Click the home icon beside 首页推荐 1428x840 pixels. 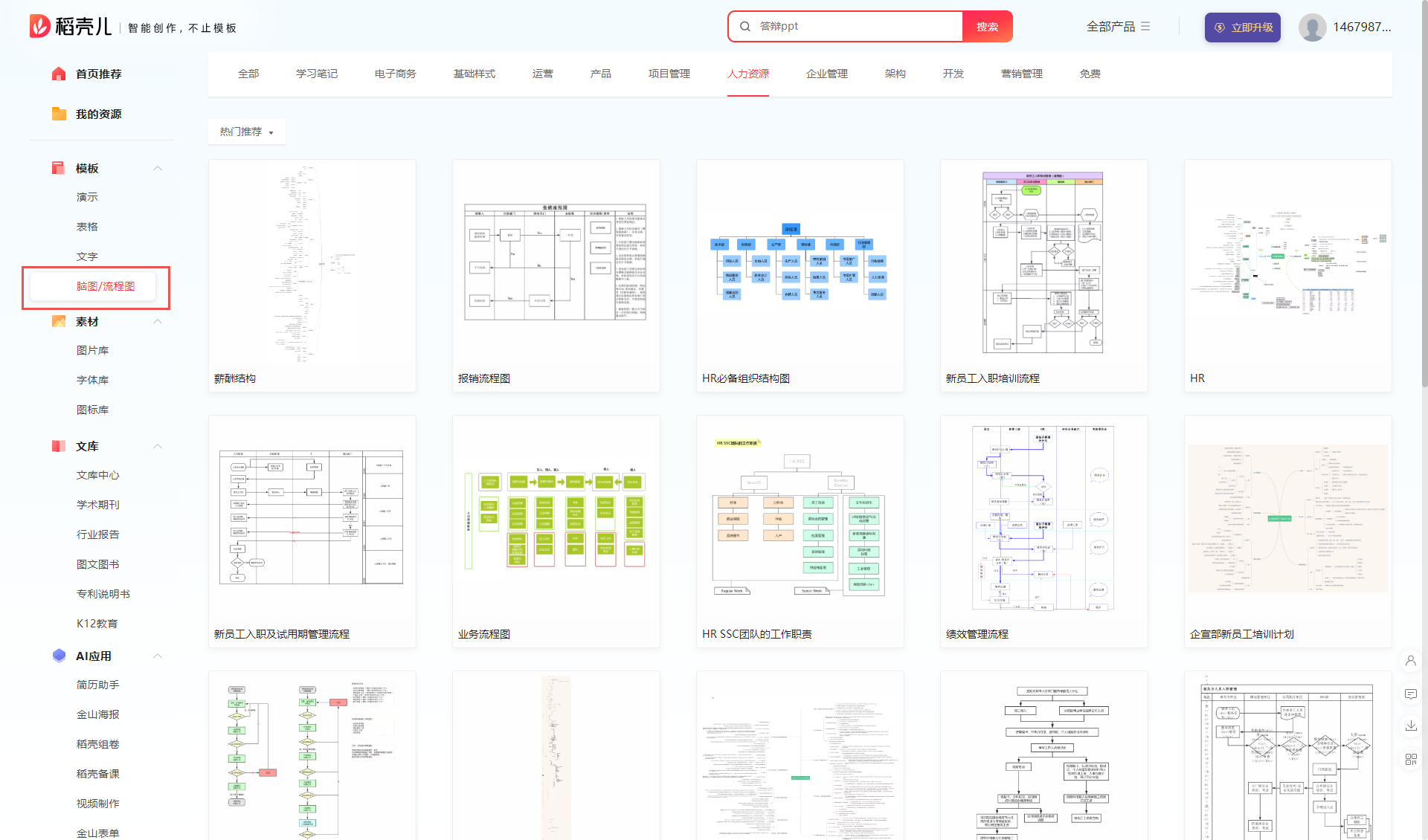tap(59, 74)
